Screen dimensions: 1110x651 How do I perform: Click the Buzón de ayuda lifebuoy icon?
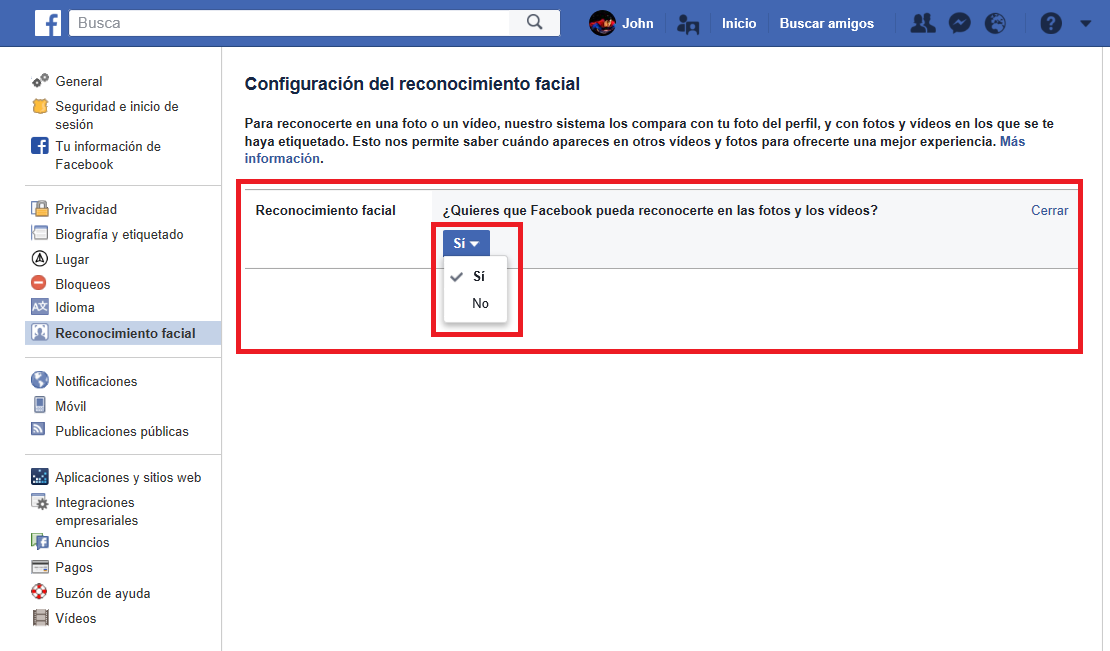pos(40,592)
